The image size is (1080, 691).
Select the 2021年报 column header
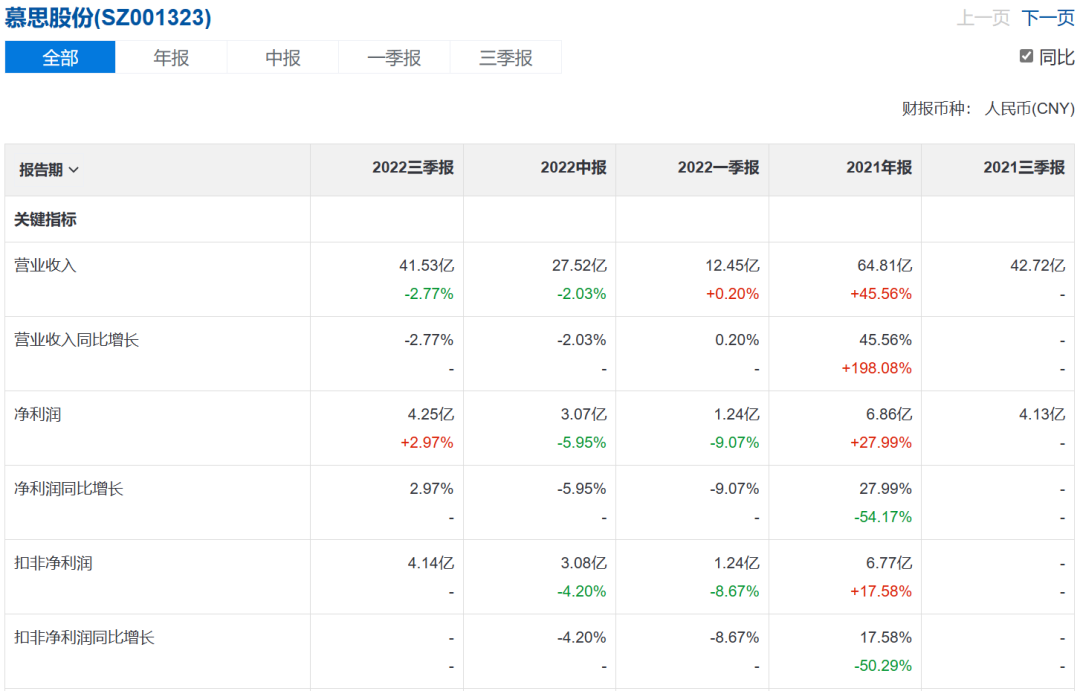(879, 168)
